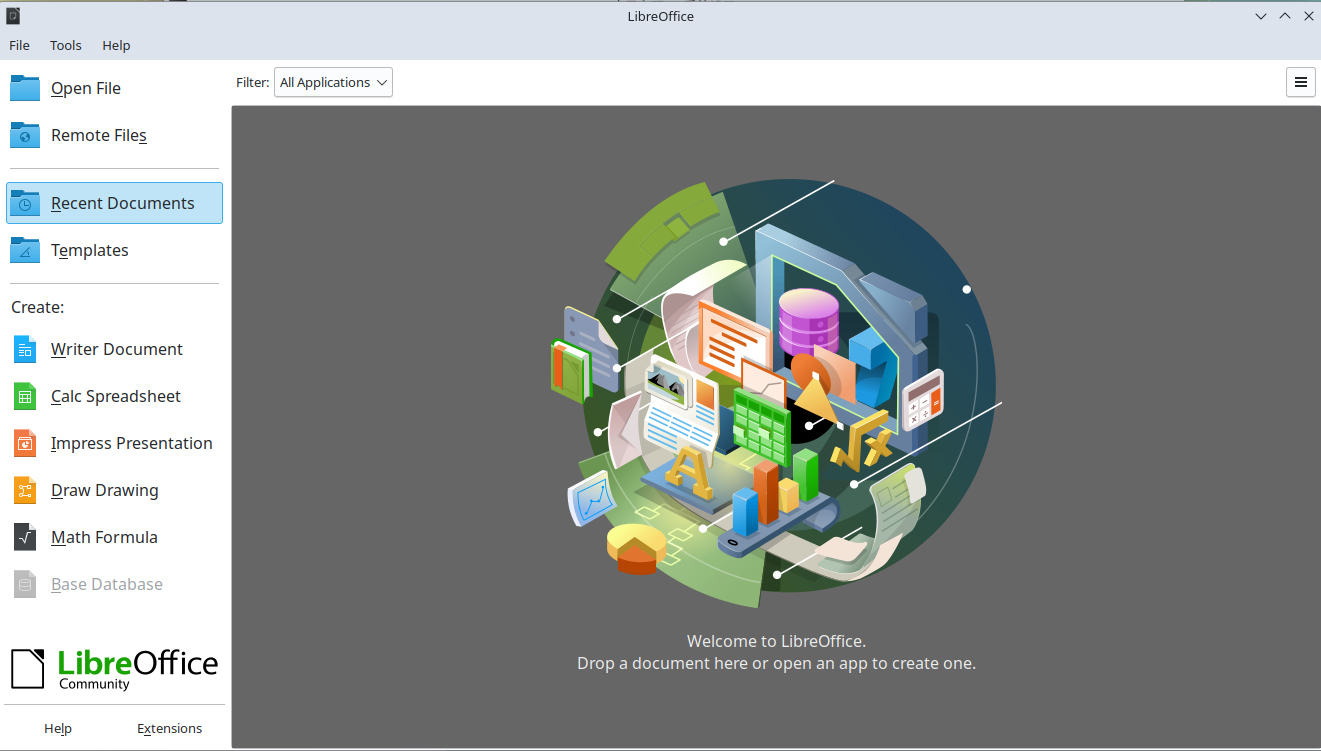This screenshot has width=1321, height=751.
Task: Click the Draw Drawing icon
Action: tap(25, 490)
